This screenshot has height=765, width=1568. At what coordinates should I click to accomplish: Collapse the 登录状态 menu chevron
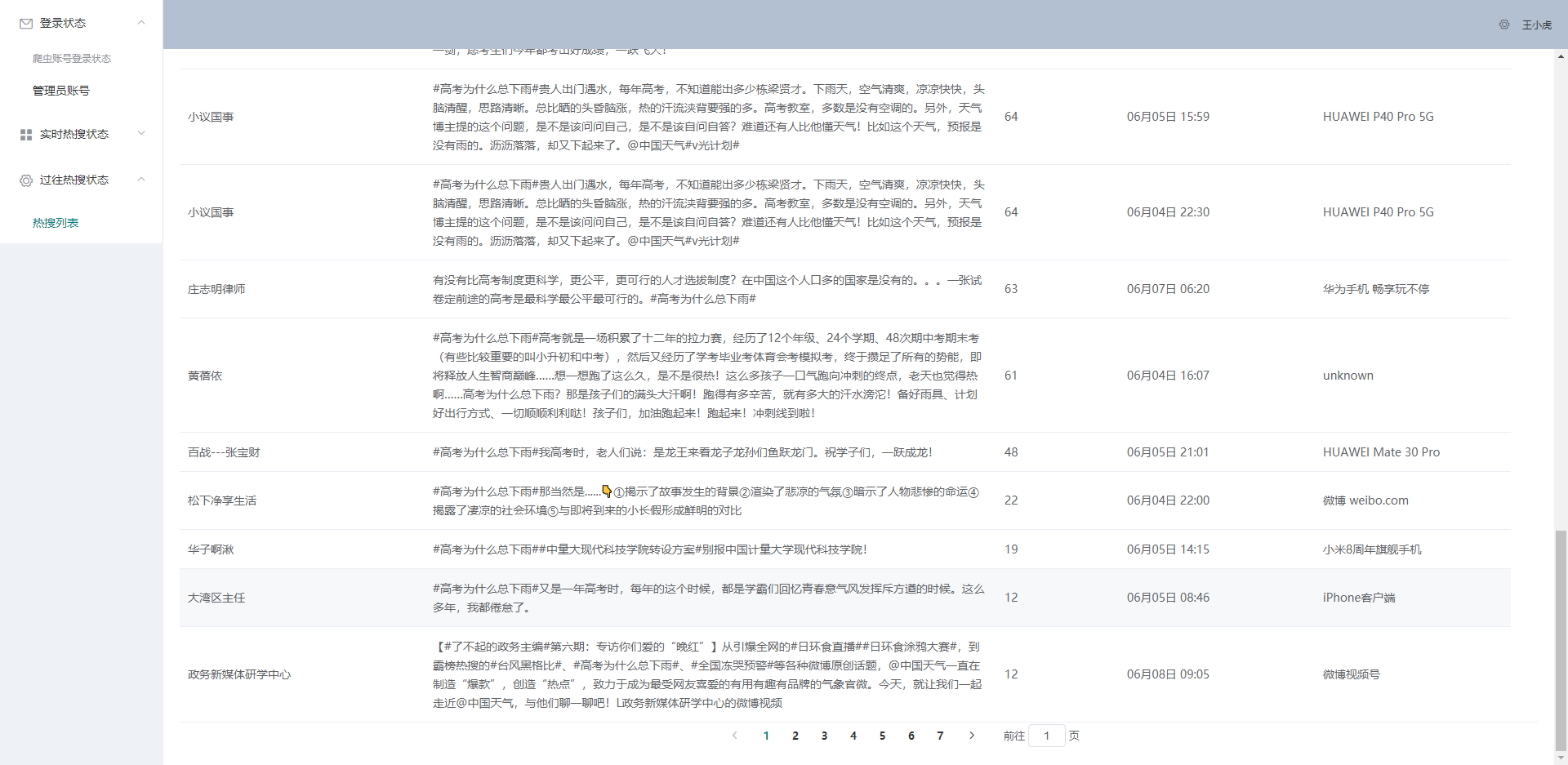141,23
